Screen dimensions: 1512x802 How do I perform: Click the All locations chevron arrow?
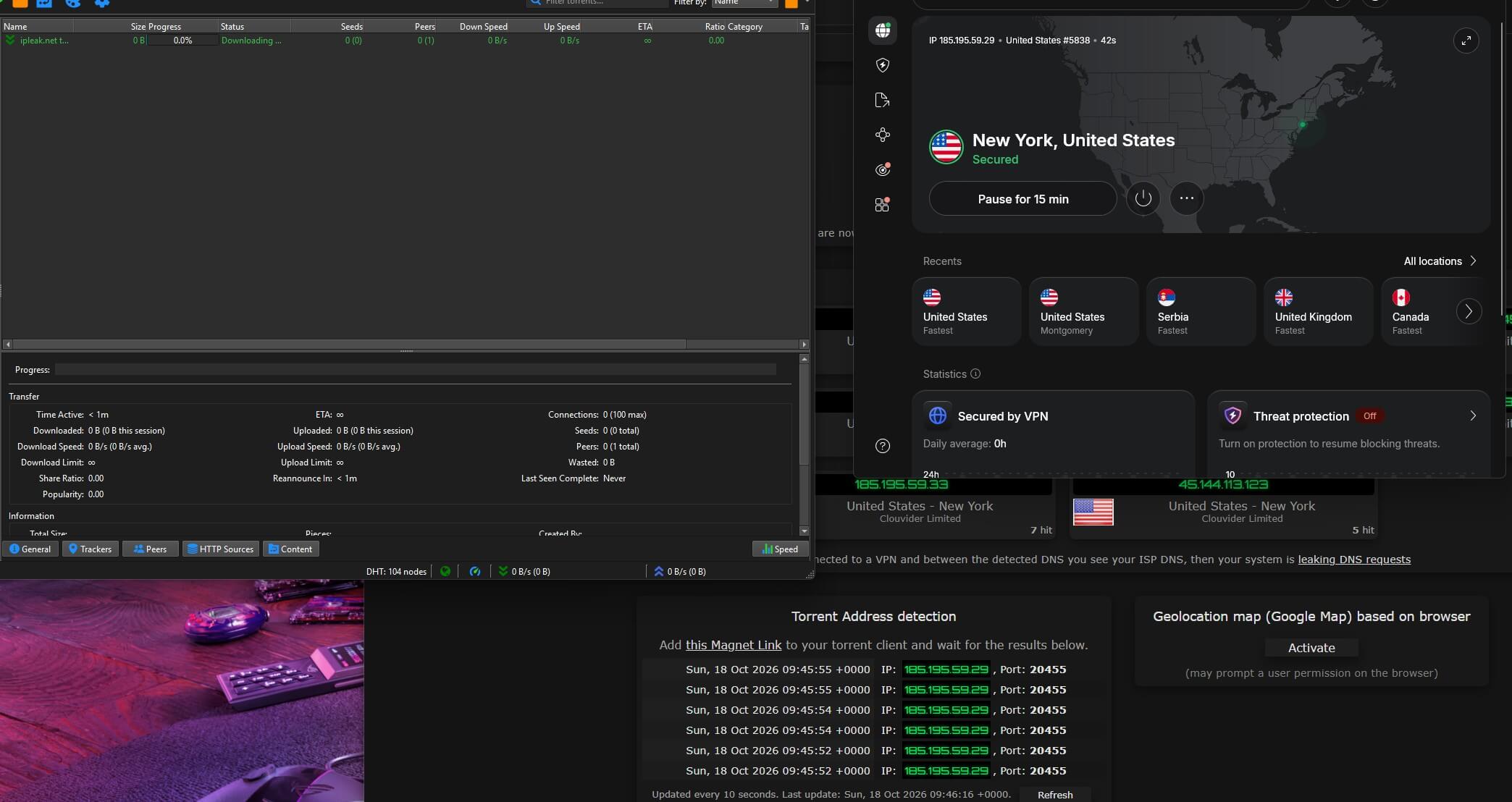pos(1473,261)
